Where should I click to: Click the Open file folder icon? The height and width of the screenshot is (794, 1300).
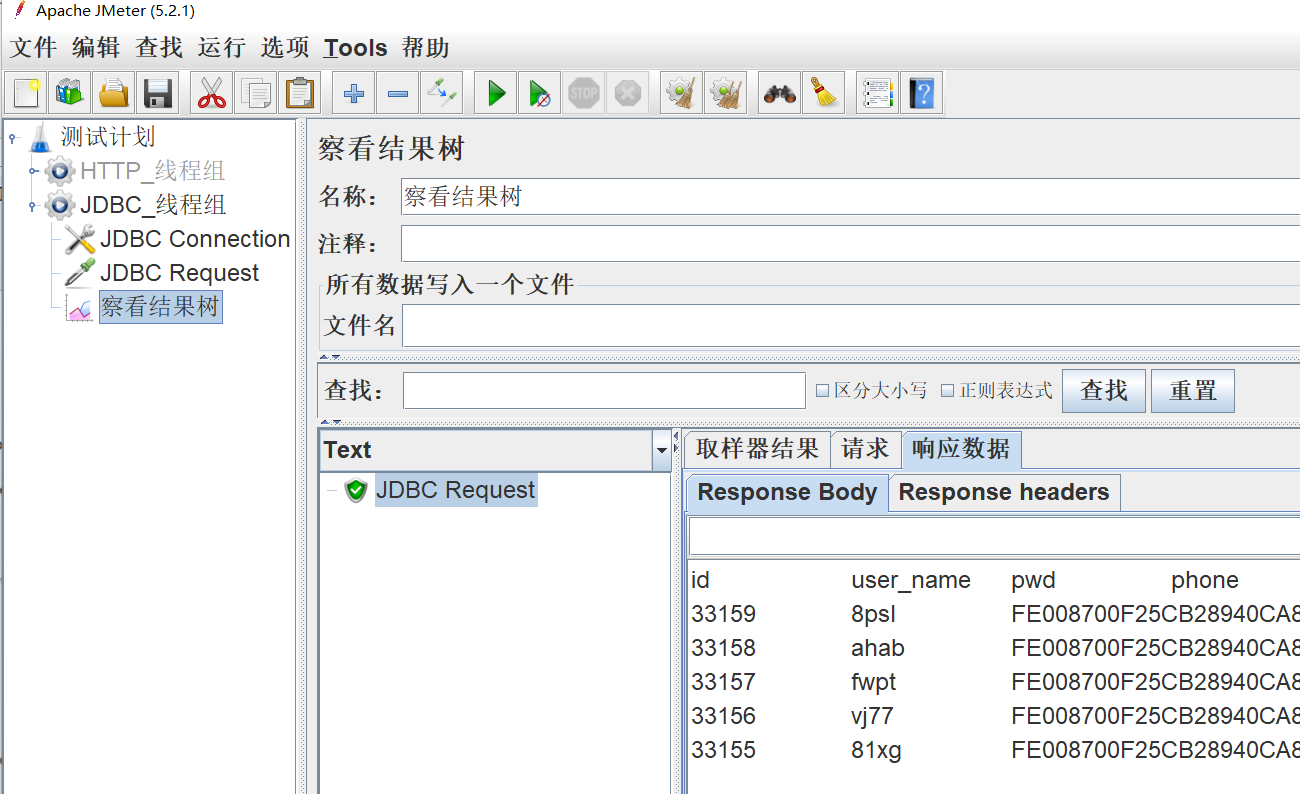tap(114, 94)
